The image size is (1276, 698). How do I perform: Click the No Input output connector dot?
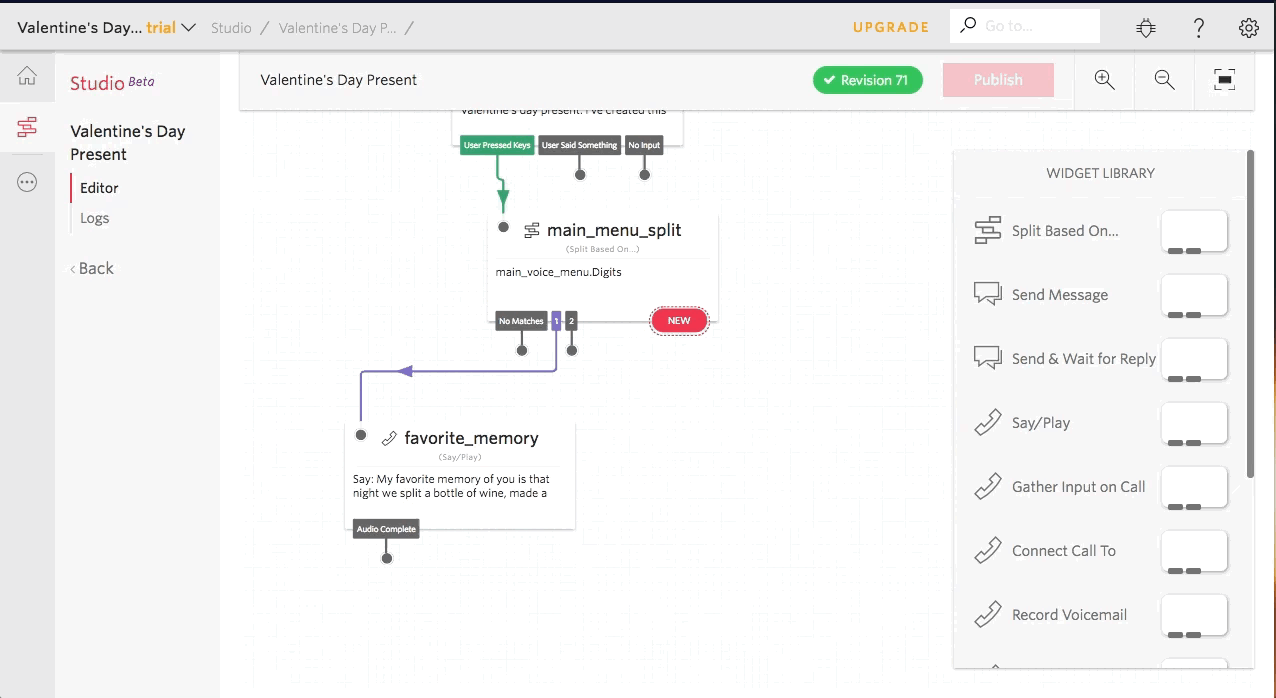click(644, 174)
